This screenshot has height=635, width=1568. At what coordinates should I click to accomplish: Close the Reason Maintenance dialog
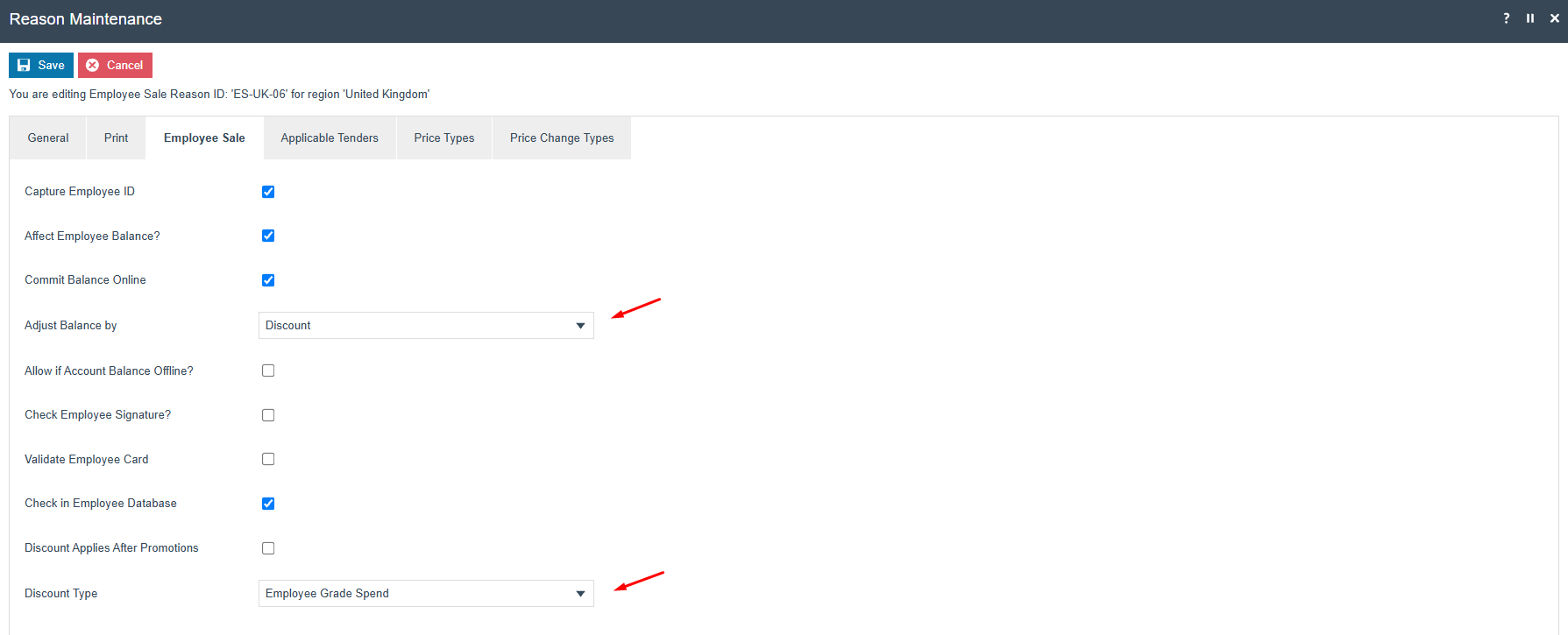tap(1555, 18)
